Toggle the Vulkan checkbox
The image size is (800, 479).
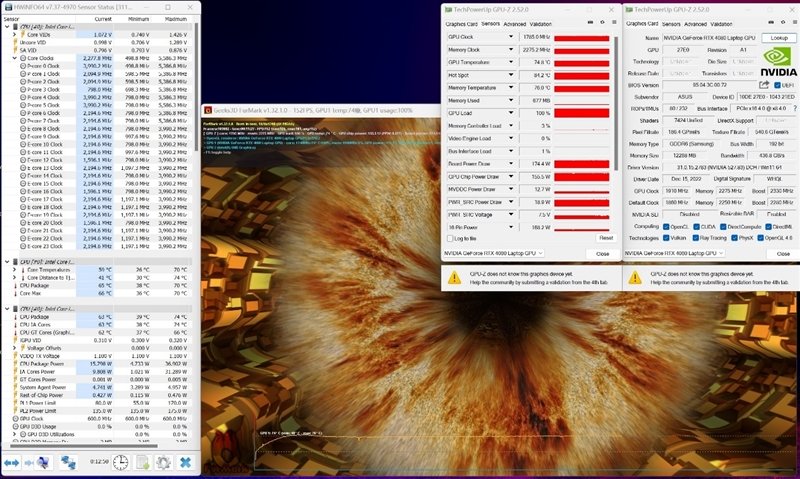pos(666,238)
